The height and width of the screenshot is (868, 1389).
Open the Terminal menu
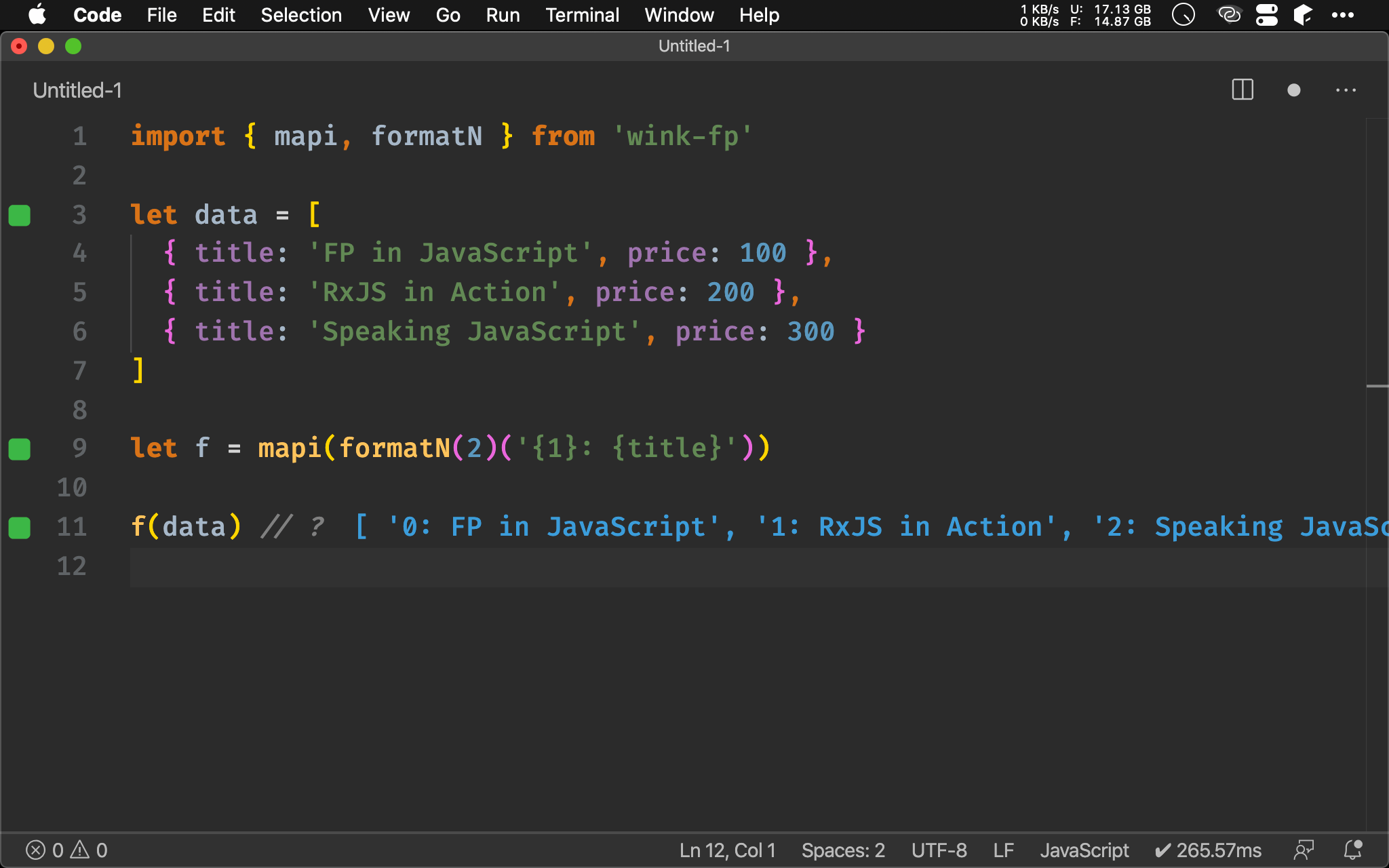click(582, 15)
